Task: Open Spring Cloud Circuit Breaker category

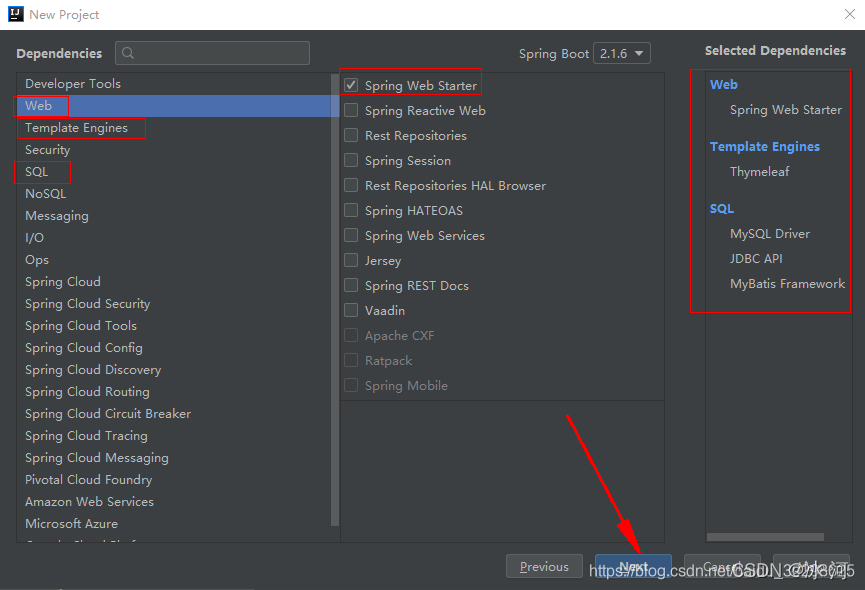Action: pos(174,414)
